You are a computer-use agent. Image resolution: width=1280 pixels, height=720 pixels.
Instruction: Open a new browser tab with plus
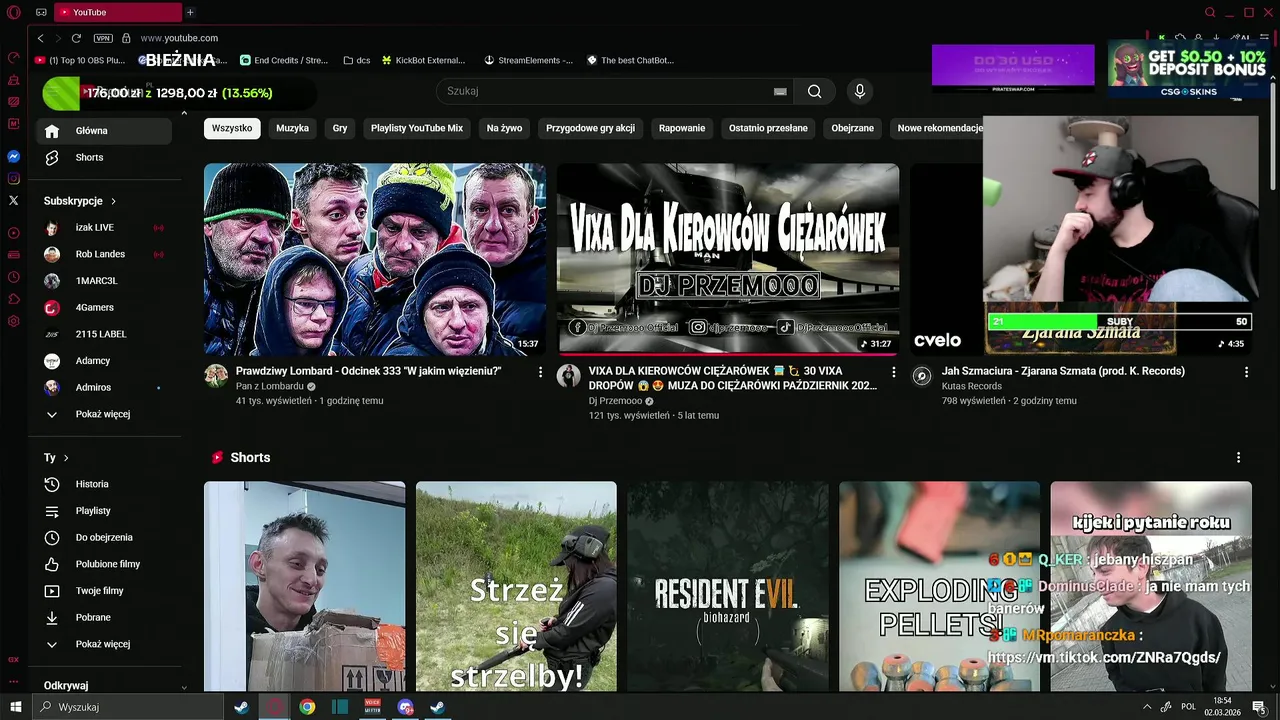click(x=190, y=12)
